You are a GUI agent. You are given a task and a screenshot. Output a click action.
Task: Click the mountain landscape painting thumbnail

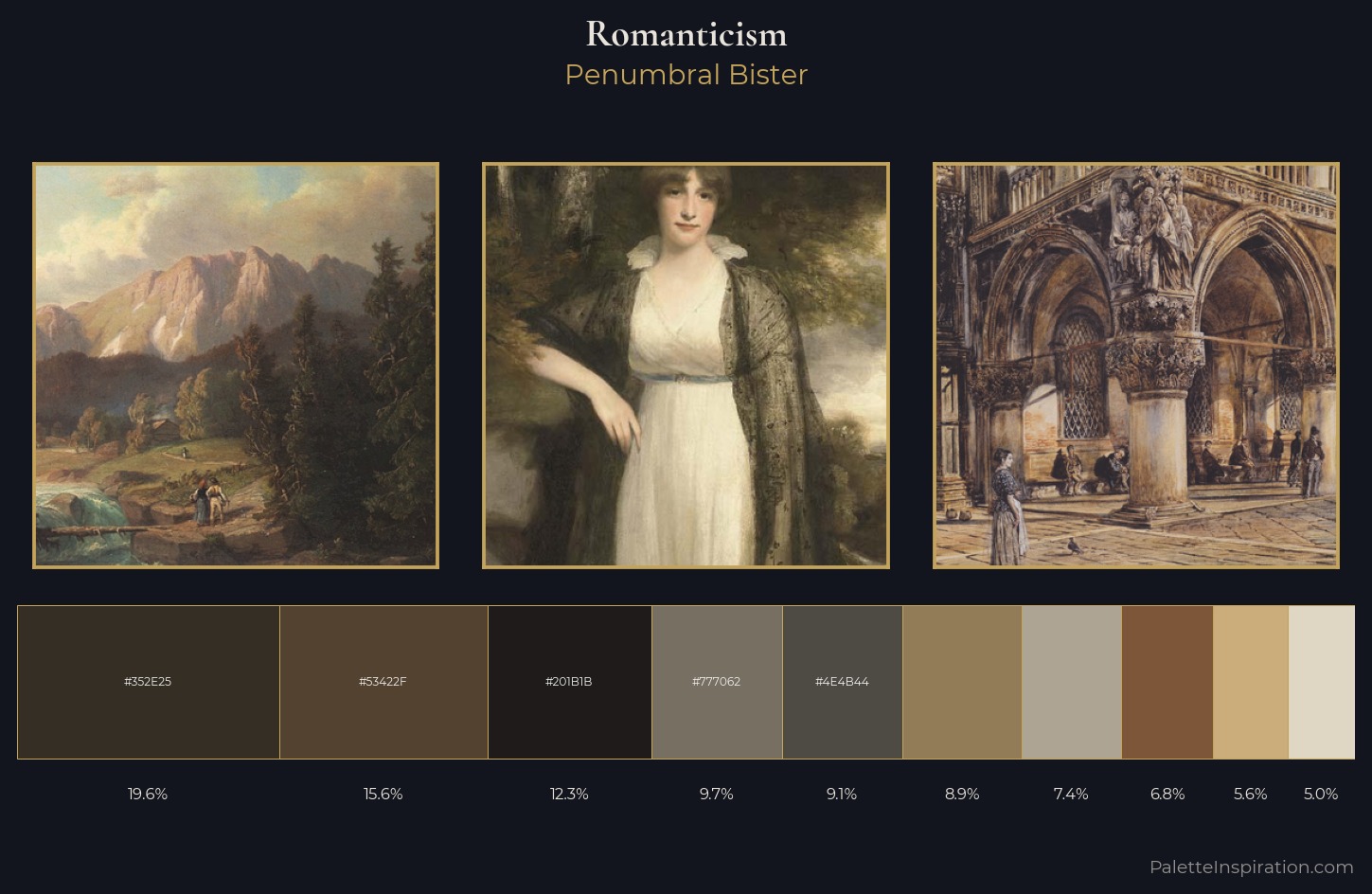[236, 366]
